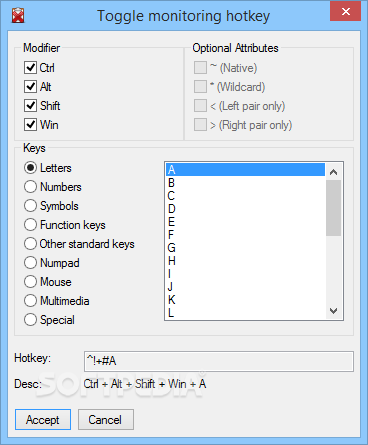This screenshot has height=445, width=368.
Task: Select letter K in the key list
Action: (245, 300)
